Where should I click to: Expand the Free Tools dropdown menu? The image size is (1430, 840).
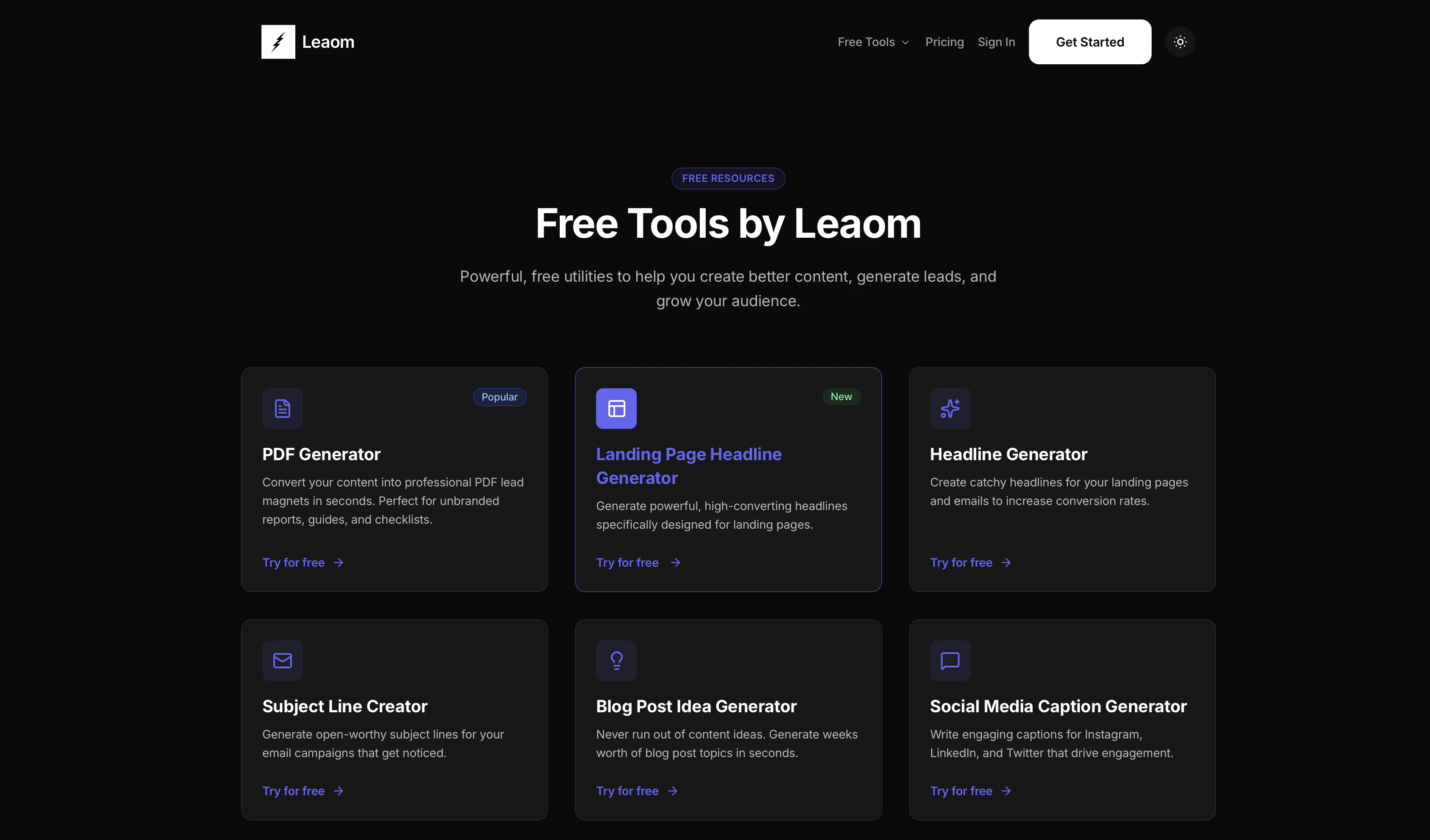pyautogui.click(x=873, y=42)
